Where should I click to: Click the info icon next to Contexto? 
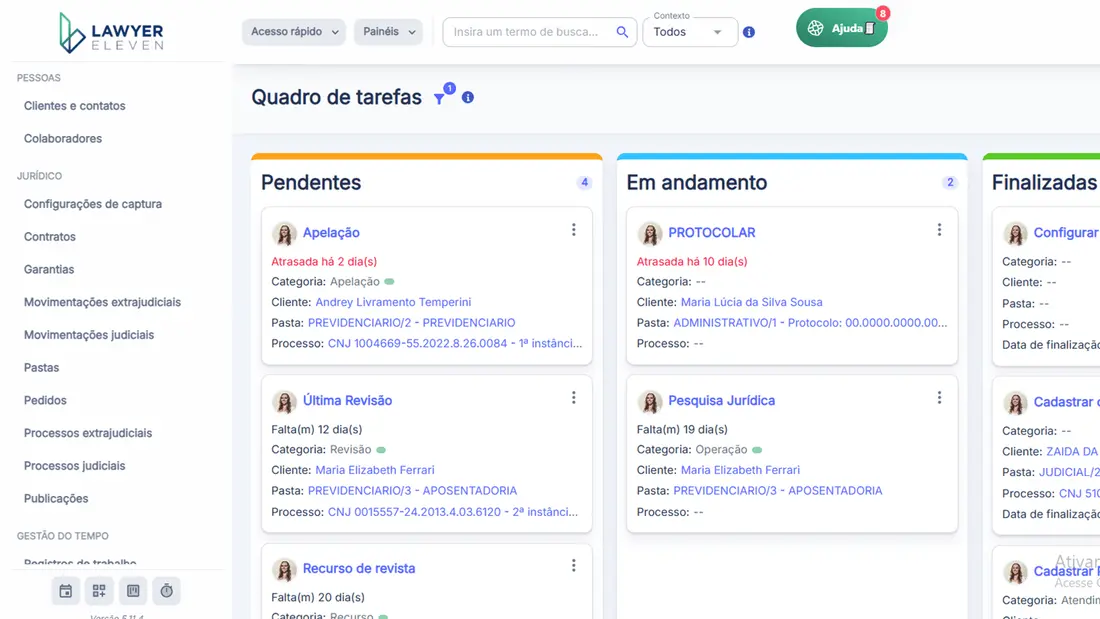click(749, 32)
